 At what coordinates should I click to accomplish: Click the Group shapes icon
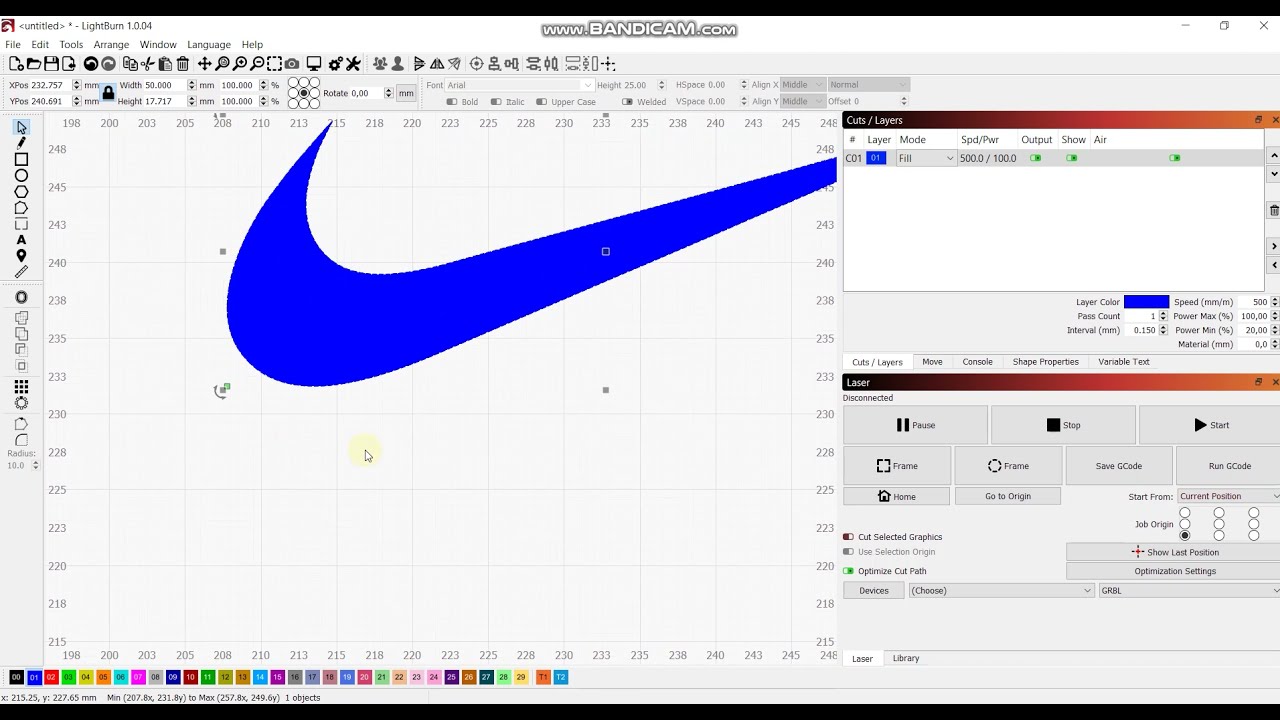pos(380,64)
